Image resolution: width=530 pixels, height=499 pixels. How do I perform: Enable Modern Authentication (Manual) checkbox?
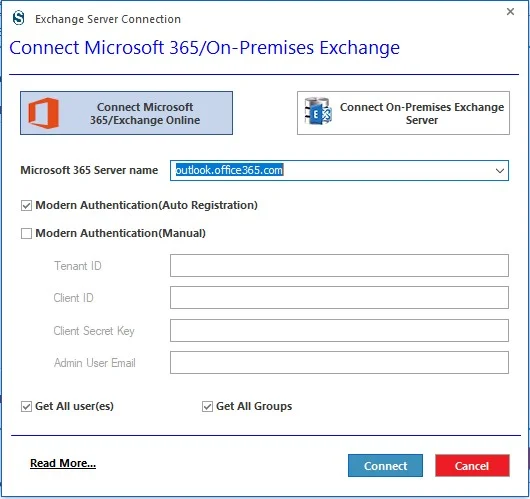point(26,233)
